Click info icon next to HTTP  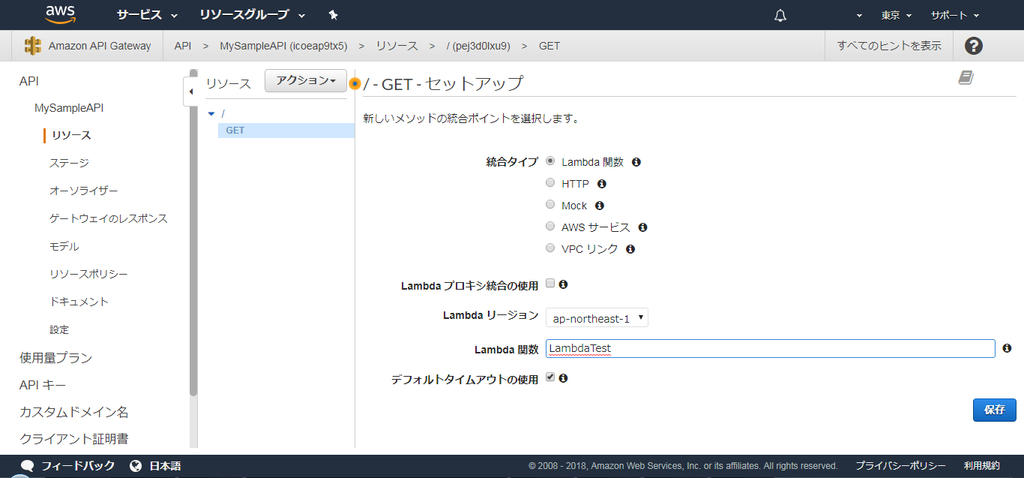click(602, 184)
